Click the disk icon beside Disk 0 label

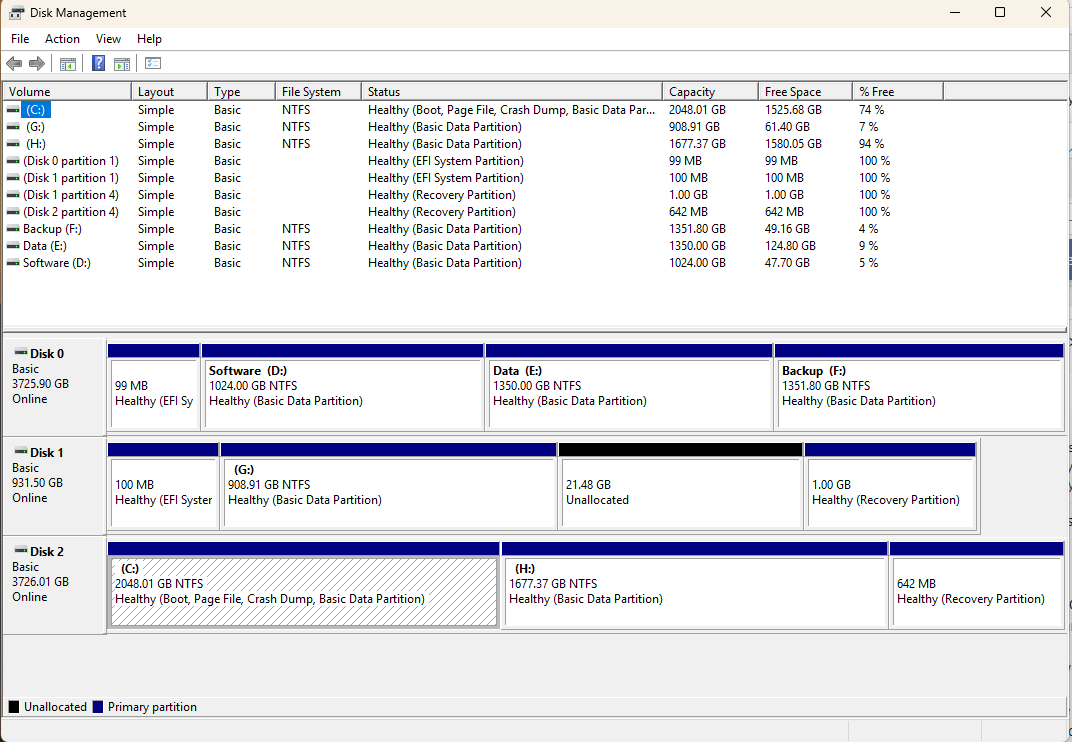[x=21, y=353]
